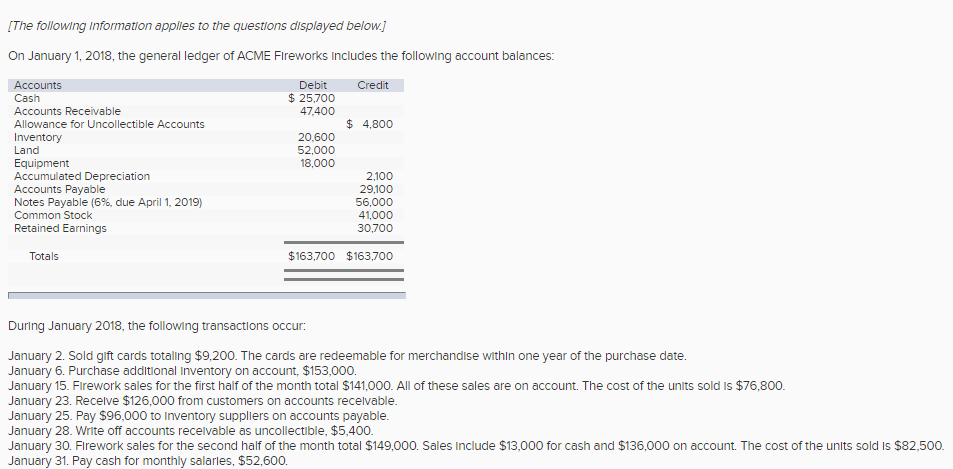The width and height of the screenshot is (953, 469).
Task: Click the Accumulated Depreciation row label
Action: 82,176
